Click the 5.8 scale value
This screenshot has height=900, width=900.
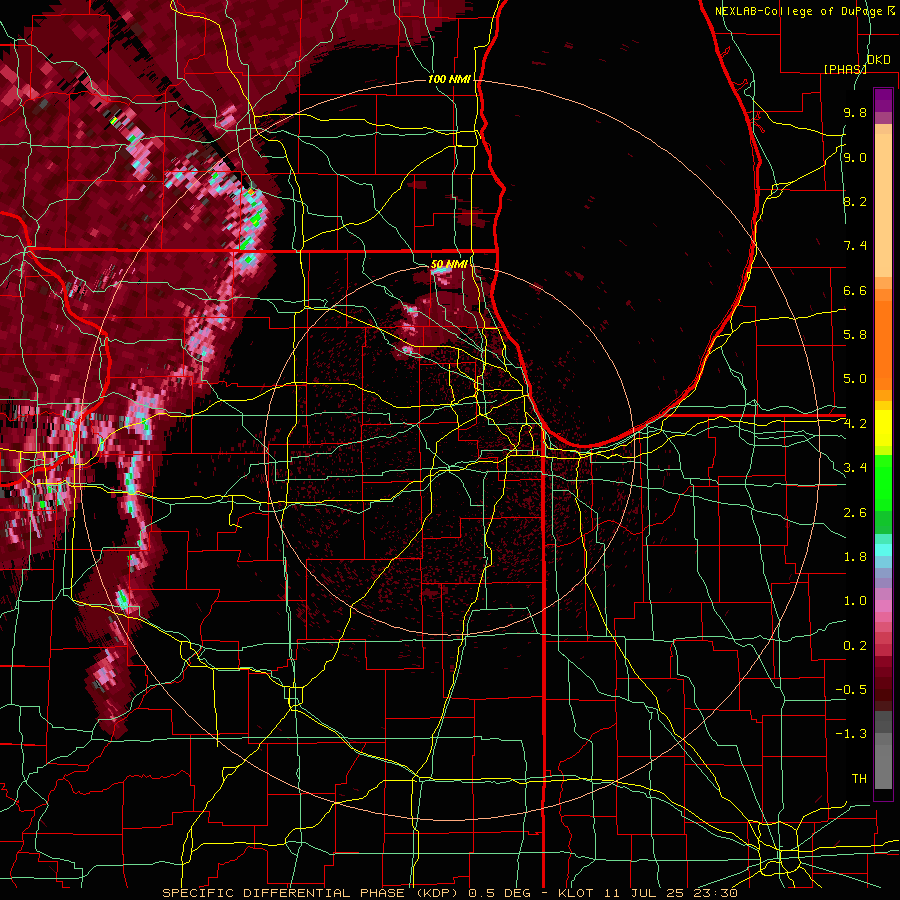(x=855, y=335)
